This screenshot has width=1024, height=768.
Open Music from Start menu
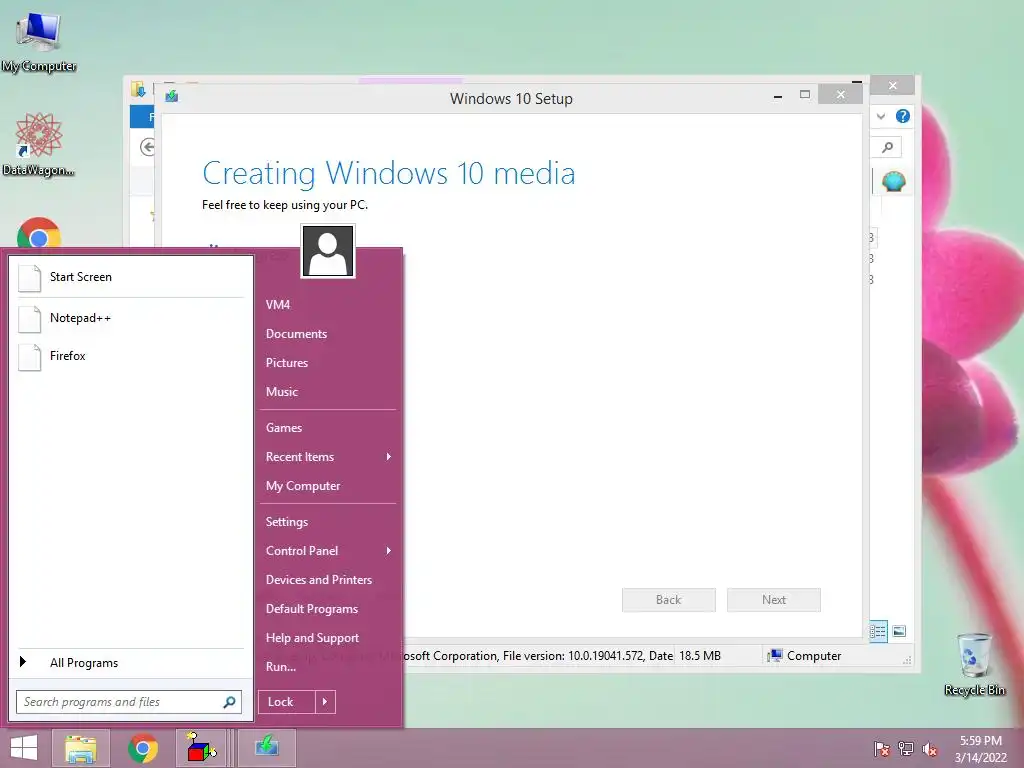pos(282,392)
